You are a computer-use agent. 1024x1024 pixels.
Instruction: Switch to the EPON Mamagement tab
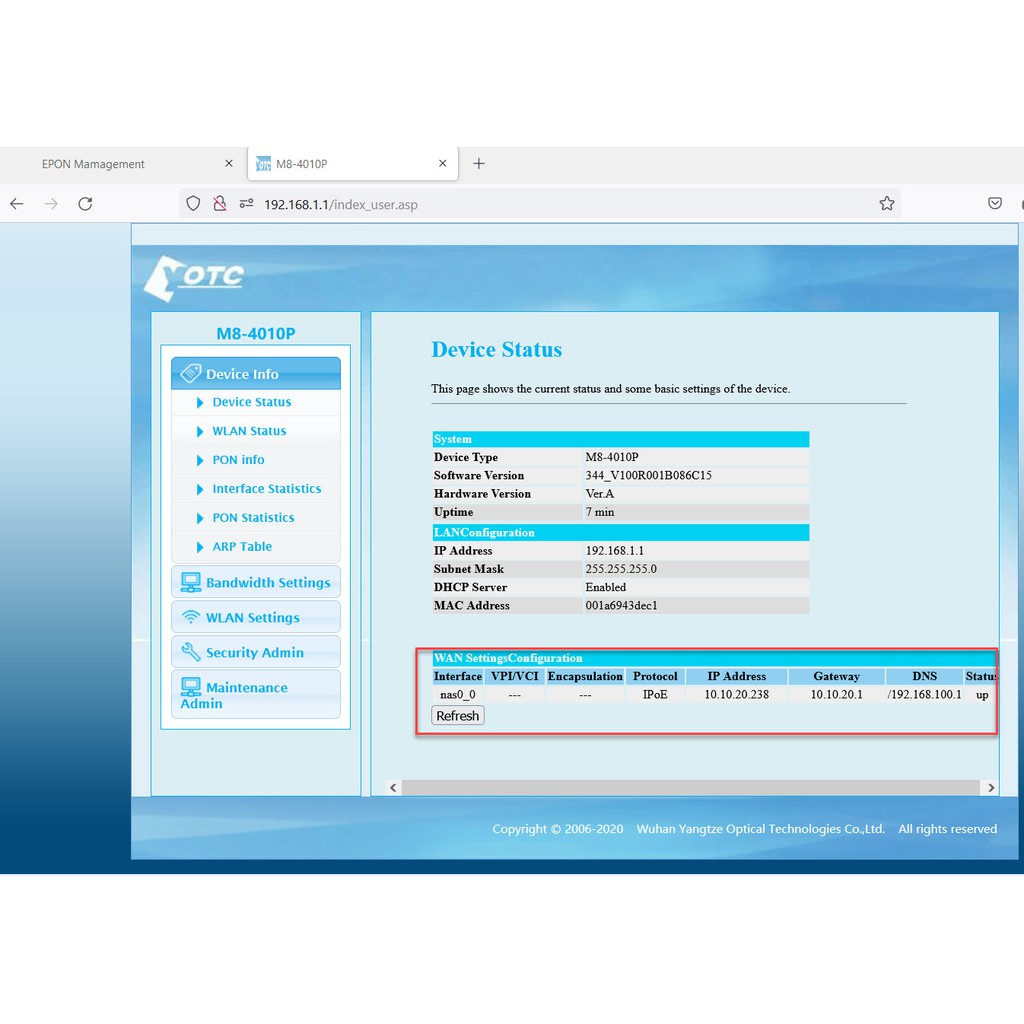(x=93, y=164)
